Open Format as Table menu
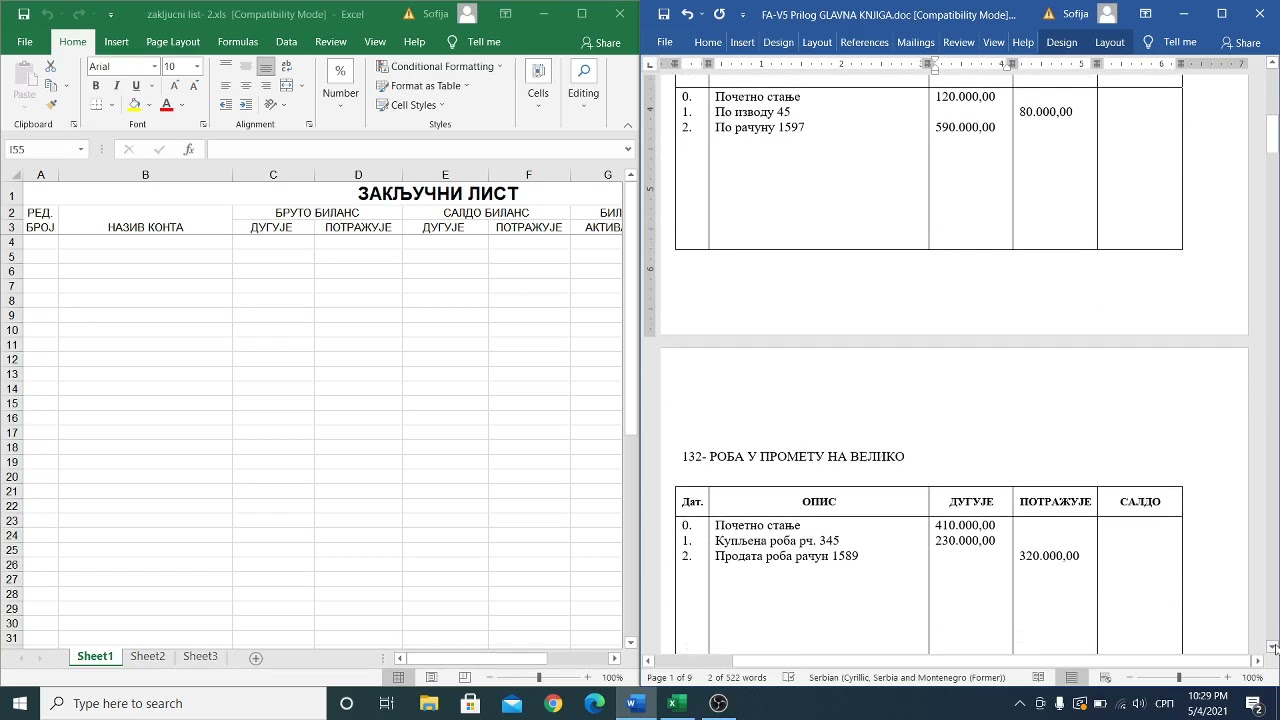 tap(422, 86)
